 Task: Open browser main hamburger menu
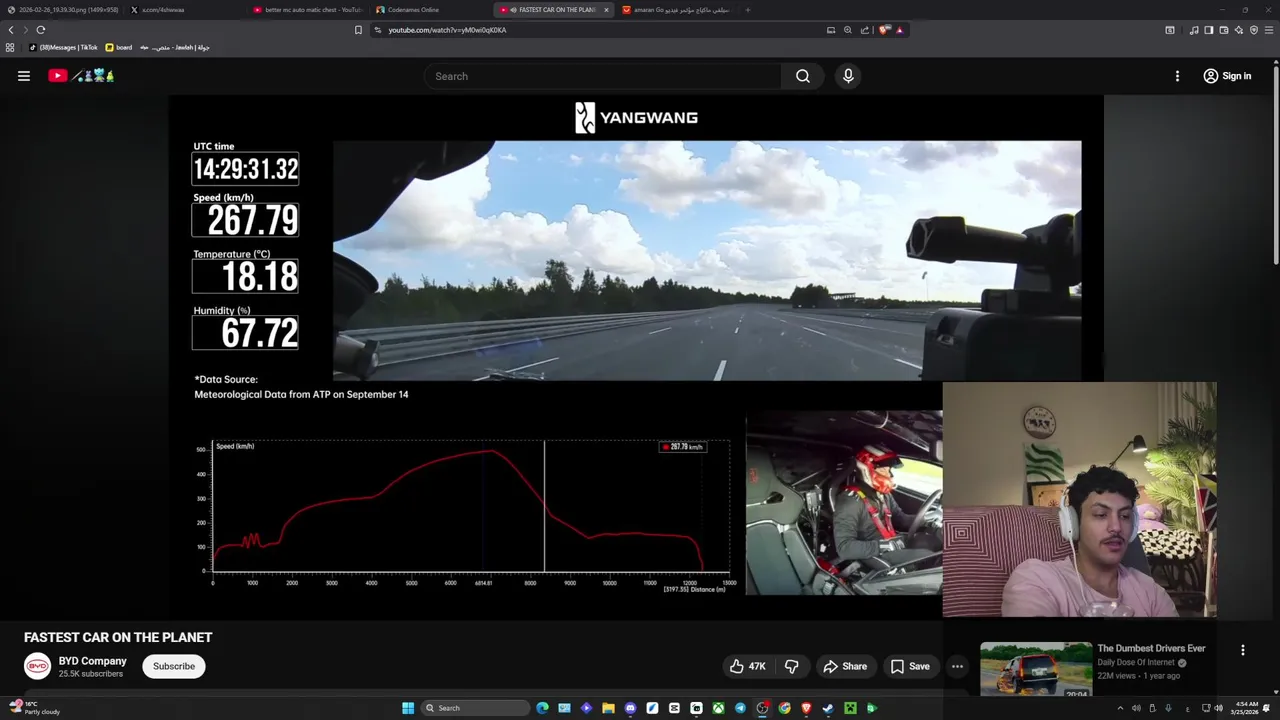1269,30
